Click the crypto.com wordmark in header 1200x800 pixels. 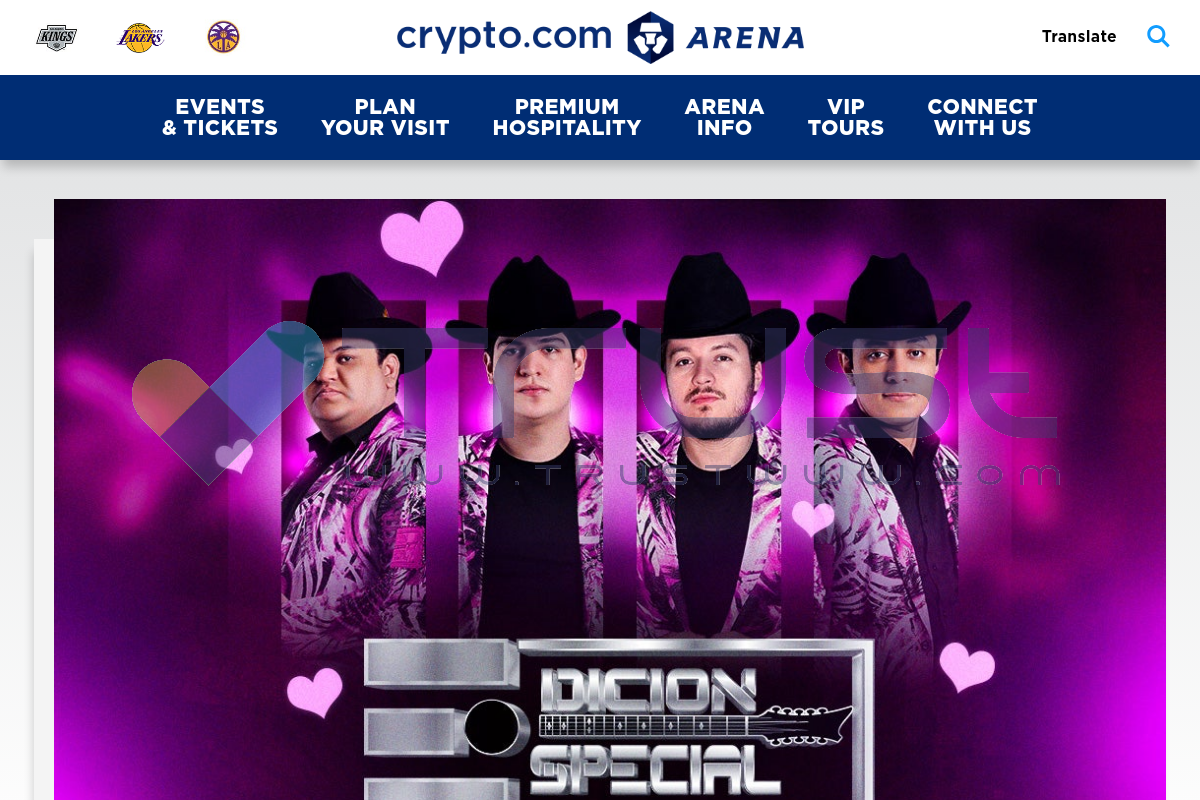click(x=504, y=38)
